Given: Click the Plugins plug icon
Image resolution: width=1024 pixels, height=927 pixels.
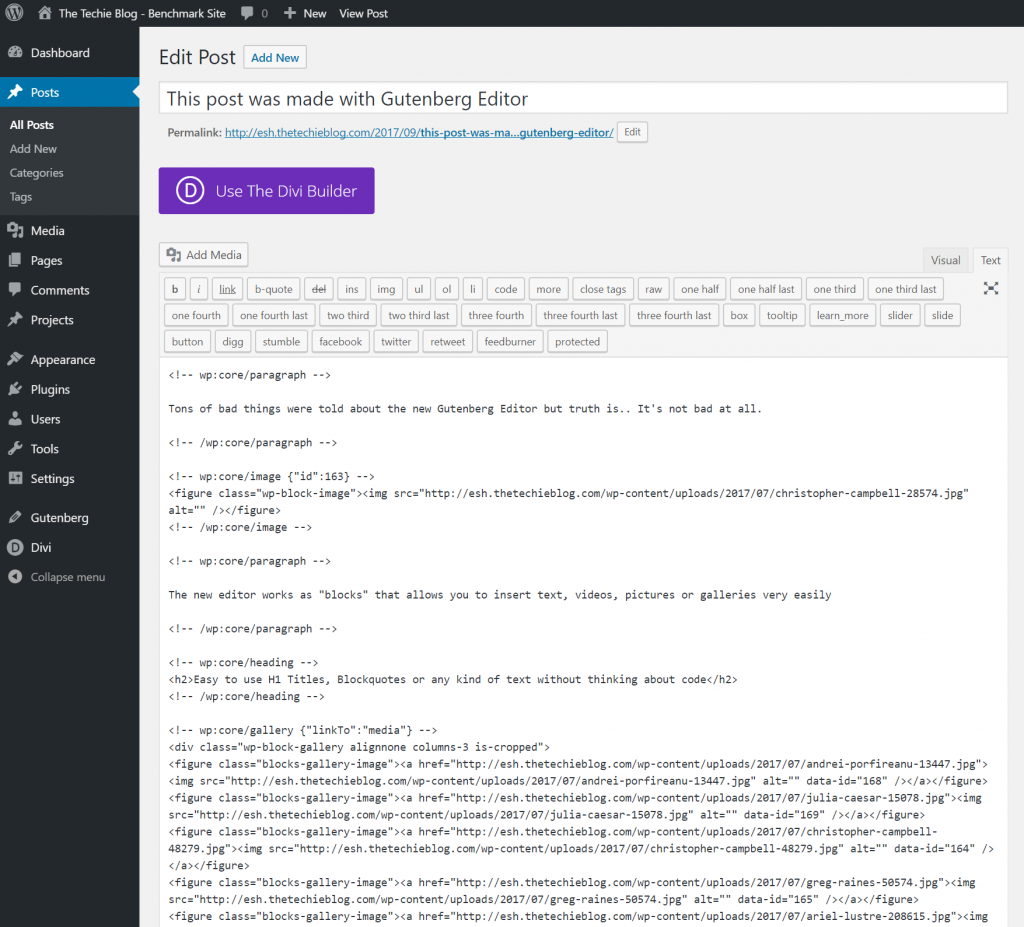Looking at the screenshot, I should 15,389.
